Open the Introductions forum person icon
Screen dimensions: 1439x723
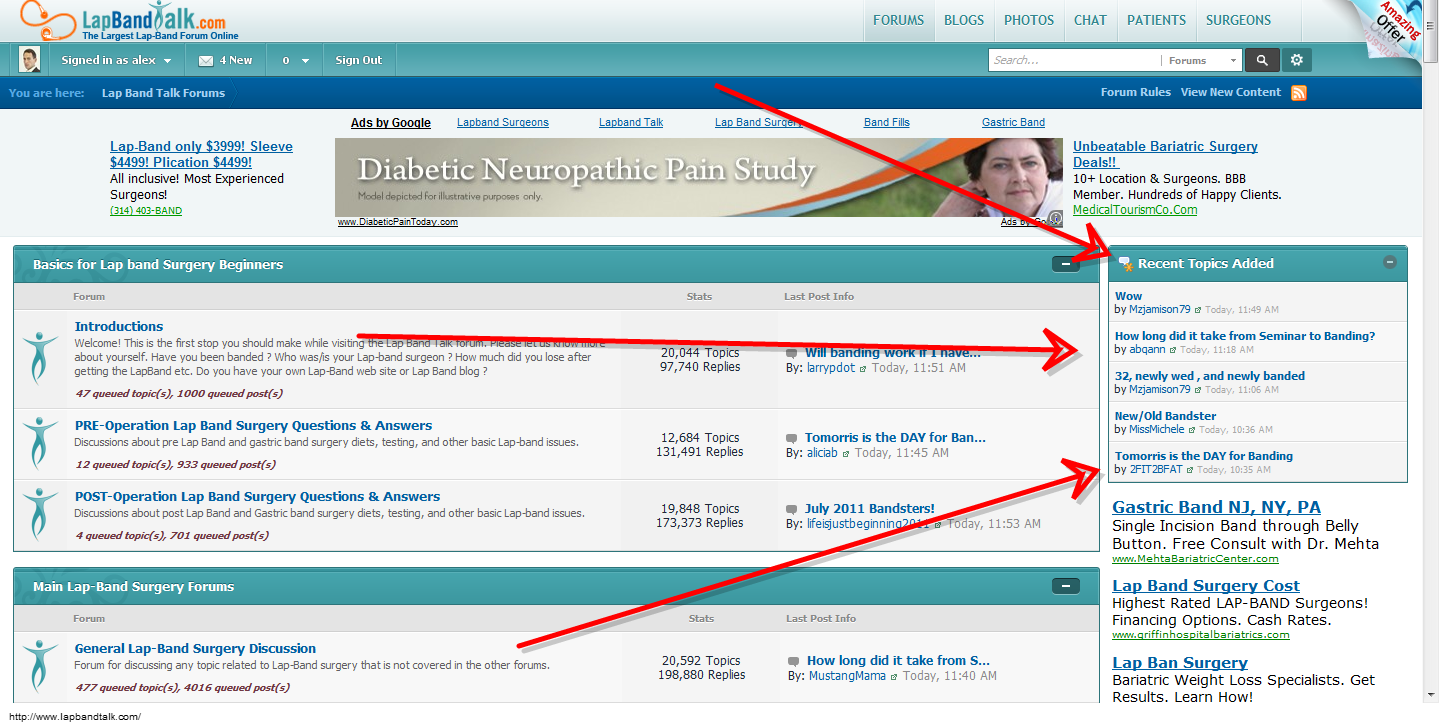pyautogui.click(x=41, y=356)
